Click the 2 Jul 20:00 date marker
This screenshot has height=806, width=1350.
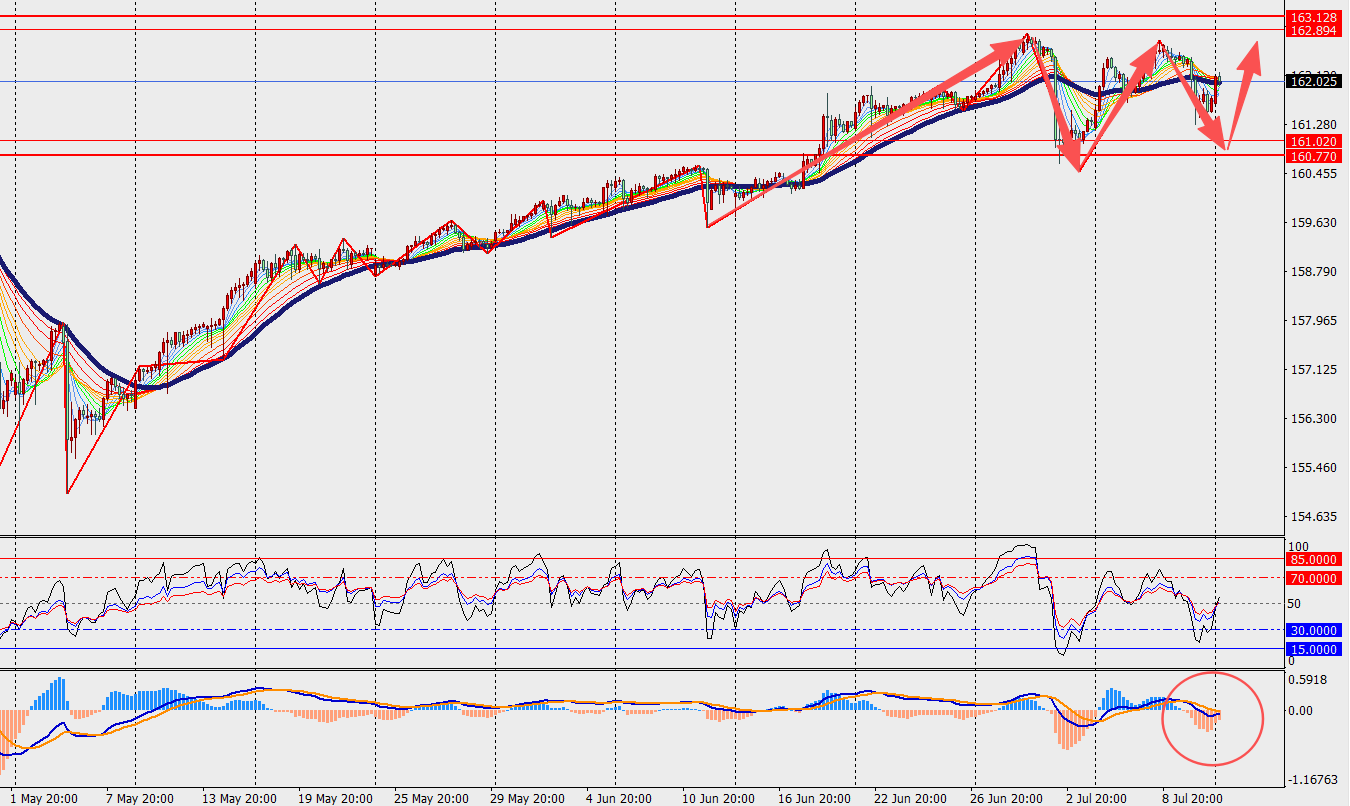tap(1094, 799)
